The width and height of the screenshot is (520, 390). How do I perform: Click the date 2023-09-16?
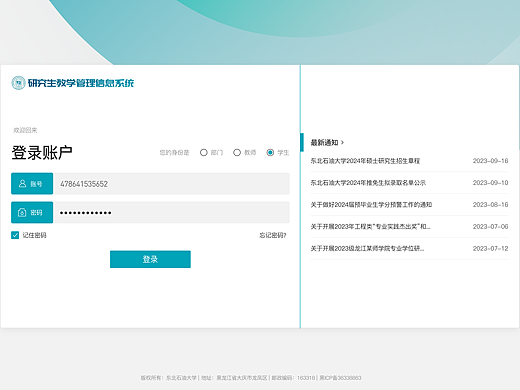pyautogui.click(x=490, y=161)
